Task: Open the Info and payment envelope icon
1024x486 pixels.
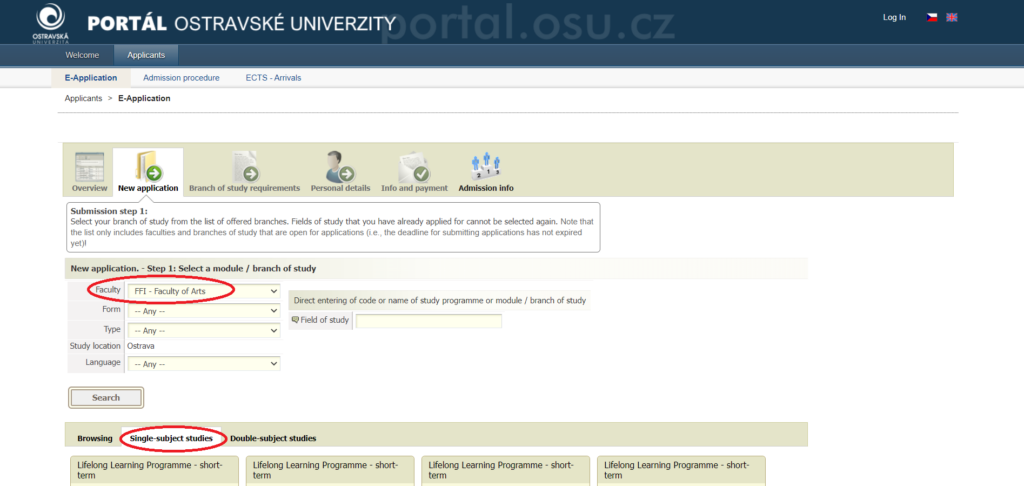Action: pos(414,167)
